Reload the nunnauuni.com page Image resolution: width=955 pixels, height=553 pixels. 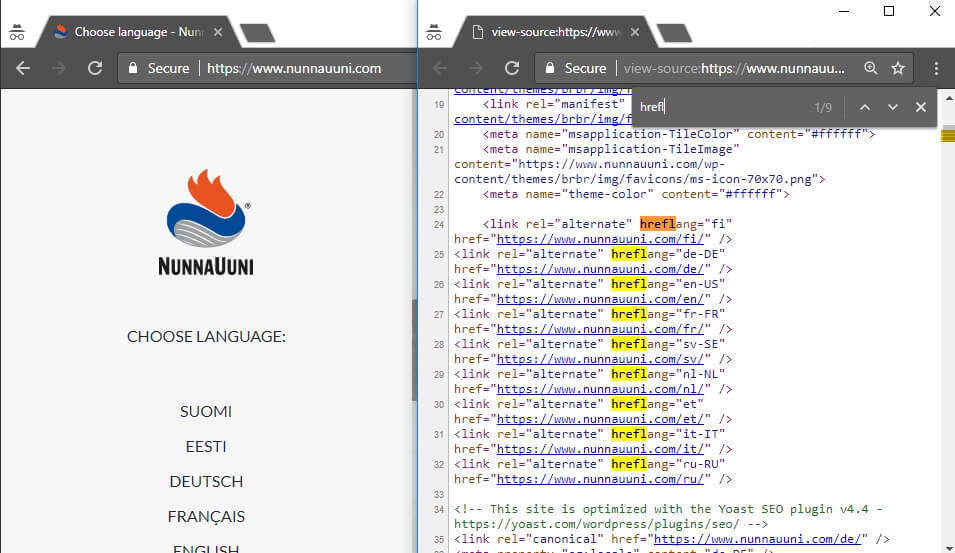pos(94,68)
